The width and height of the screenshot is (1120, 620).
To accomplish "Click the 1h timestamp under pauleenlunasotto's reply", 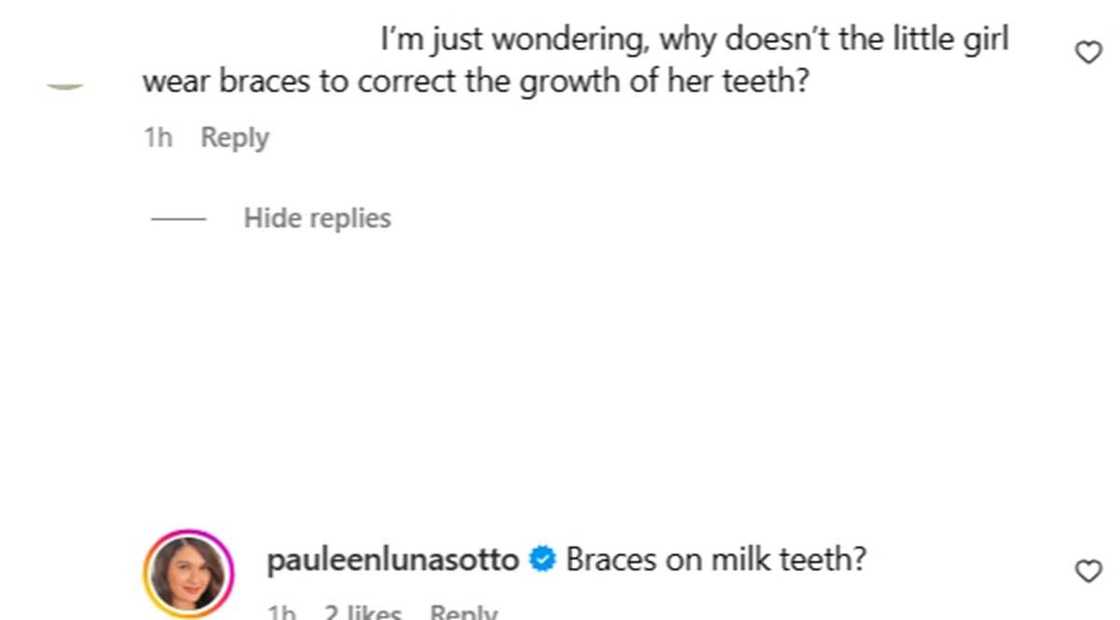I will pos(281,612).
